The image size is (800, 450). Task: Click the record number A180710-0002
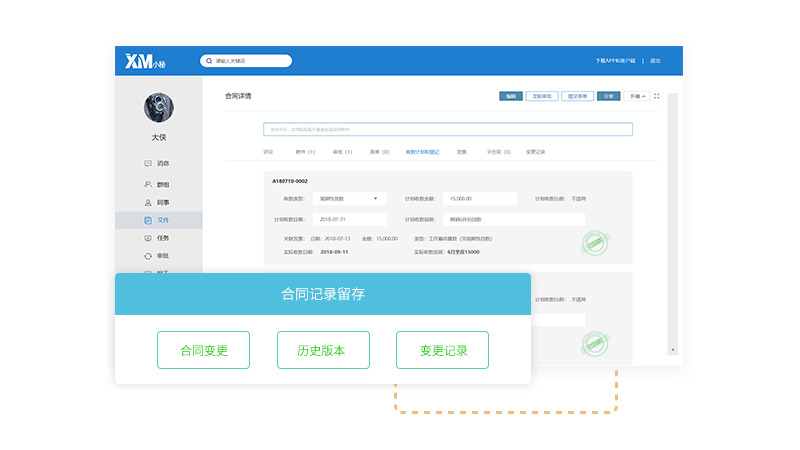click(290, 181)
